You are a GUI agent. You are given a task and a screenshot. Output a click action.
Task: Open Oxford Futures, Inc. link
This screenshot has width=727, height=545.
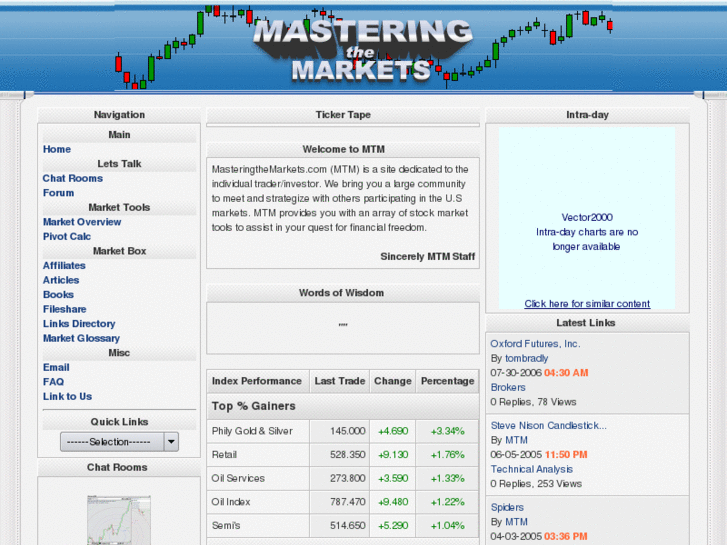click(536, 344)
